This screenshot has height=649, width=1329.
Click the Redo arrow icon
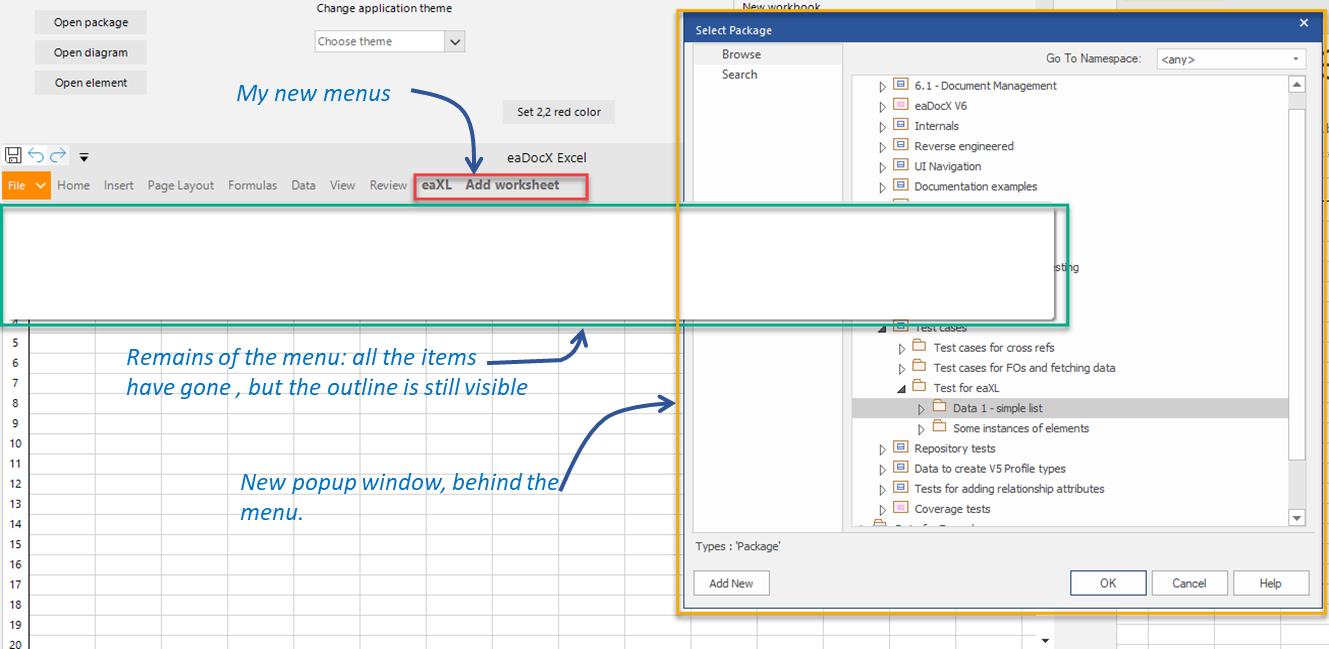click(x=57, y=155)
